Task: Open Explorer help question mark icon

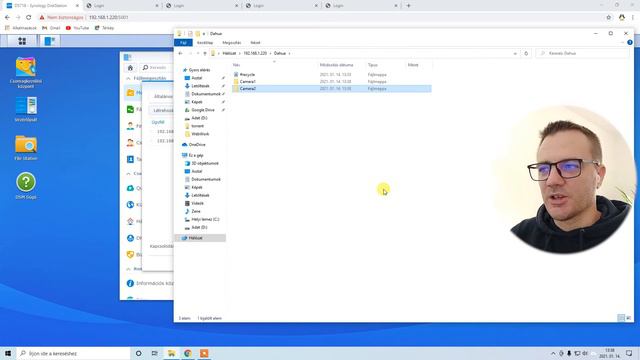Action: tap(630, 42)
